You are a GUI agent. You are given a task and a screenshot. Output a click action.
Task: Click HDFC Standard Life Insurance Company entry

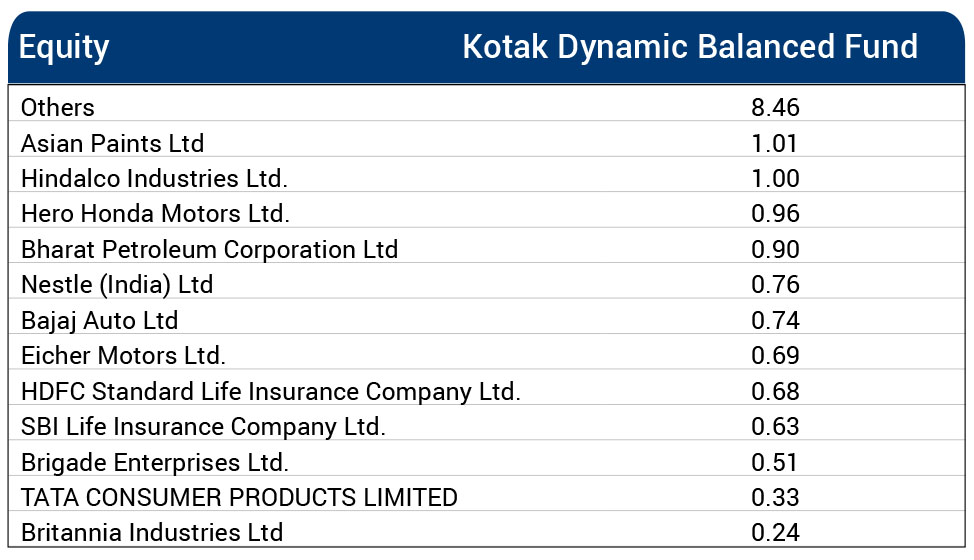[x=270, y=391]
